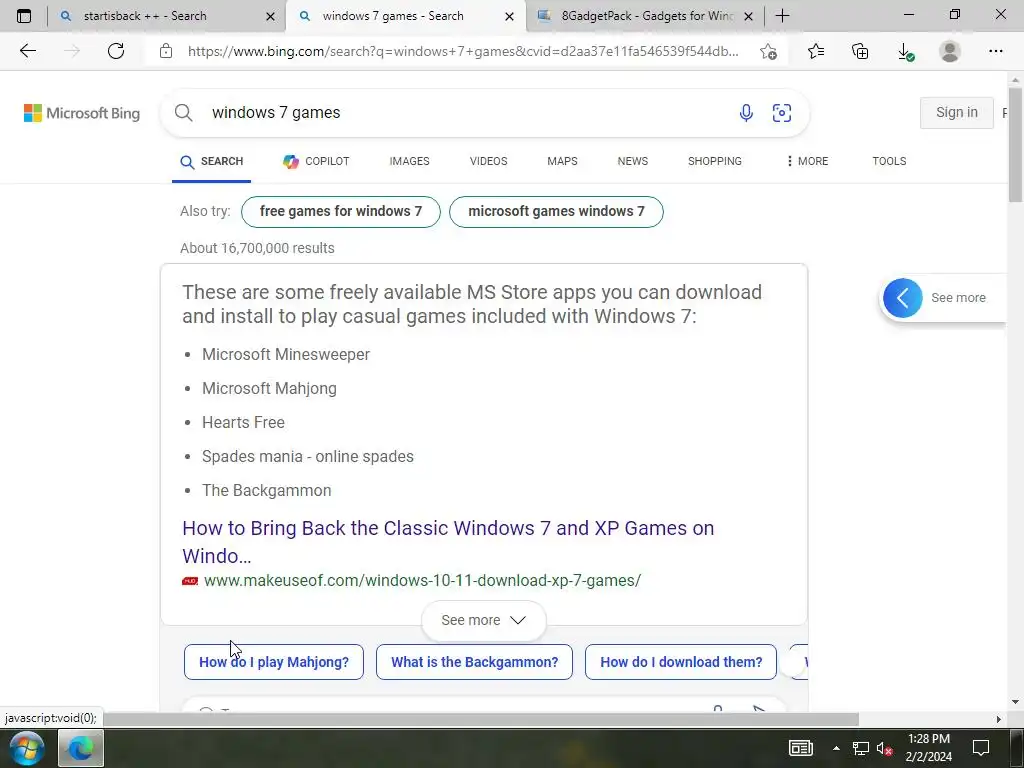The image size is (1024, 768).
Task: Open the network status tray icon
Action: (861, 748)
